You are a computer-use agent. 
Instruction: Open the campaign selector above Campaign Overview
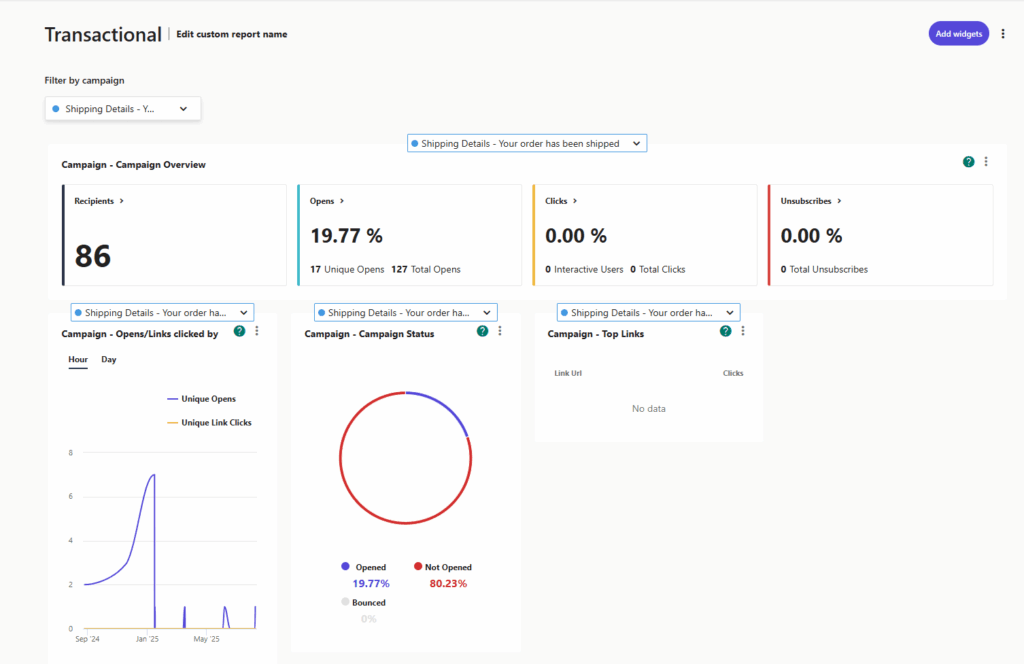527,142
